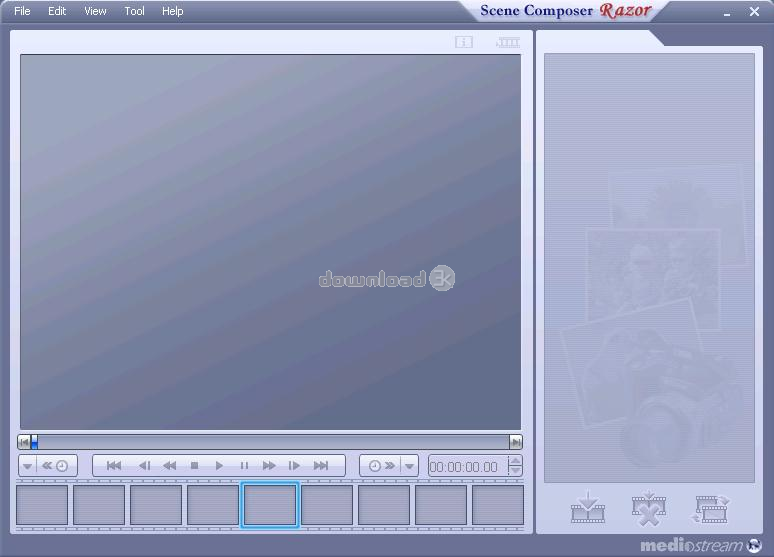Screen dimensions: 774x557
Task: Click the fast forward button
Action: point(269,466)
